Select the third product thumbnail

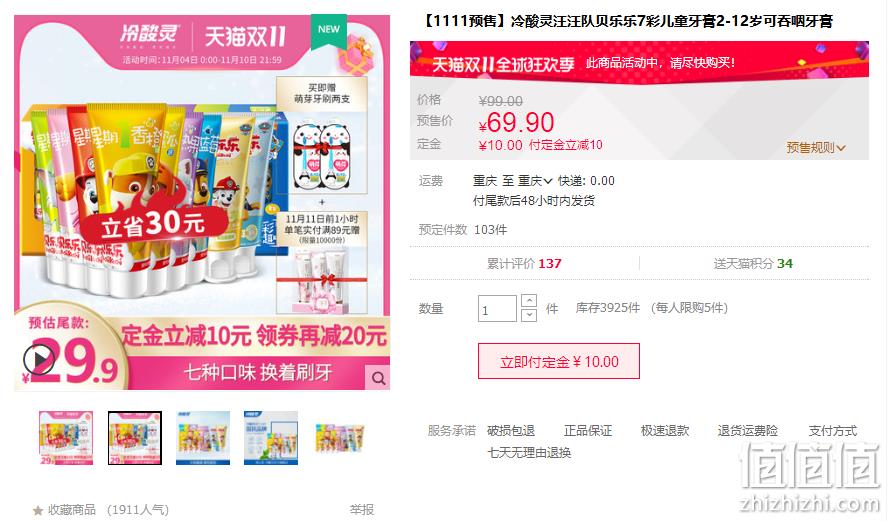[x=203, y=438]
